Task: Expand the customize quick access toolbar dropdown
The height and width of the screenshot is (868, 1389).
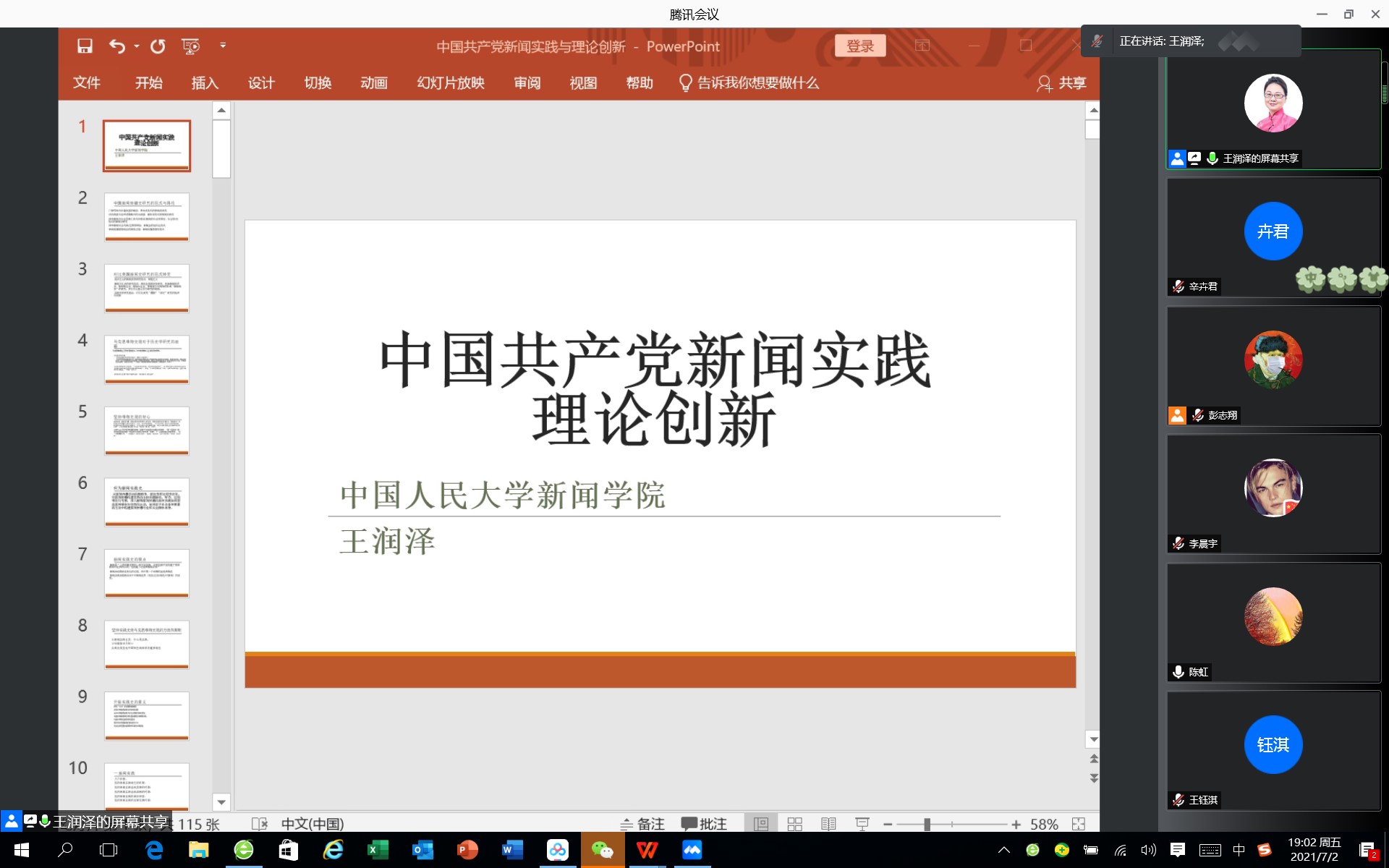Action: tap(223, 46)
